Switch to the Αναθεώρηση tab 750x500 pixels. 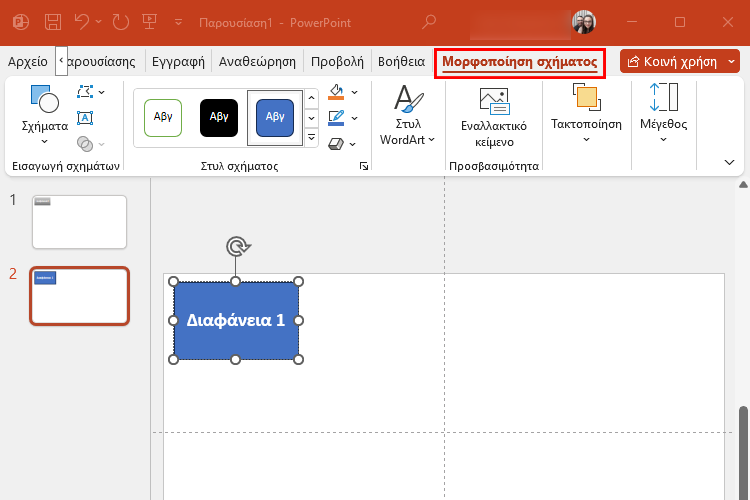tap(257, 62)
